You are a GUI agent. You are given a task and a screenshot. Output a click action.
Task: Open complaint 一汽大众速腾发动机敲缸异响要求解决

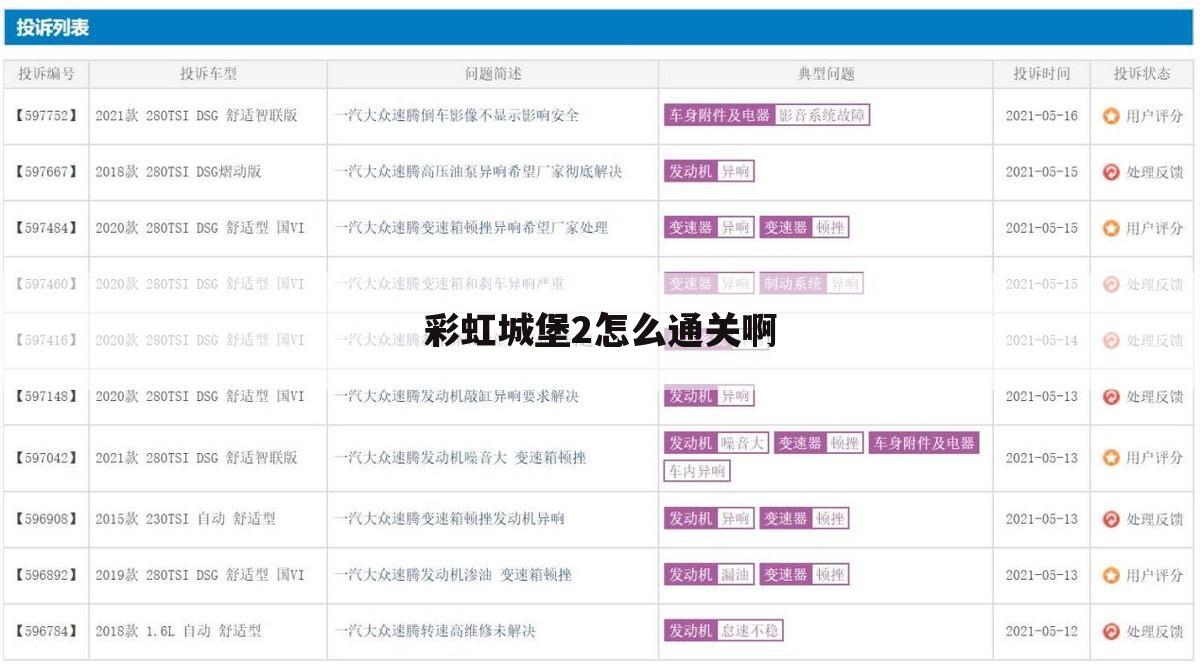pyautogui.click(x=457, y=396)
